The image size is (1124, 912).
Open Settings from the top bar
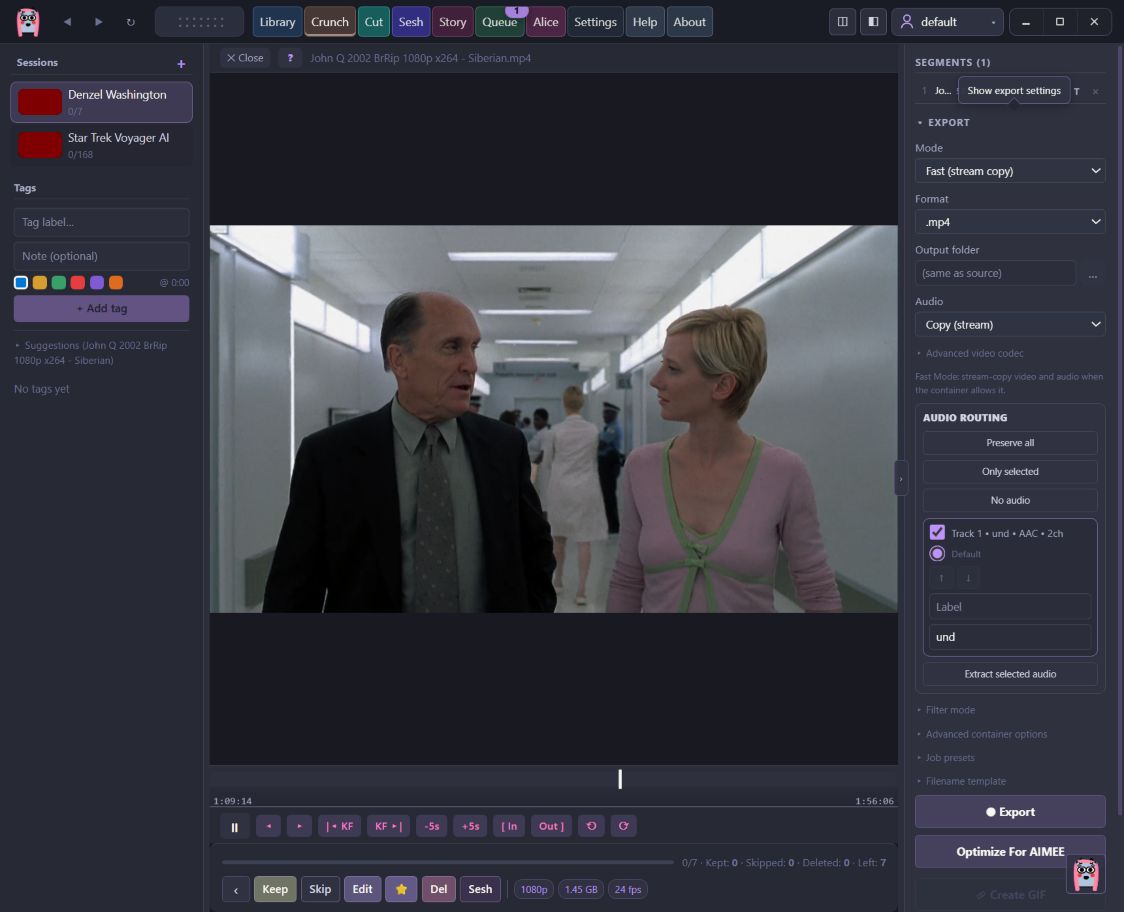click(x=595, y=22)
